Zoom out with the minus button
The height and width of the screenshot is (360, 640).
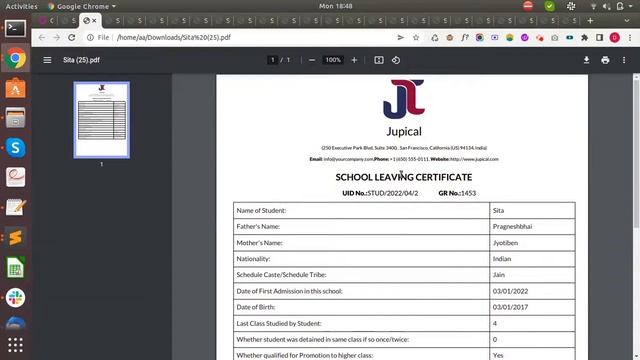click(x=312, y=60)
